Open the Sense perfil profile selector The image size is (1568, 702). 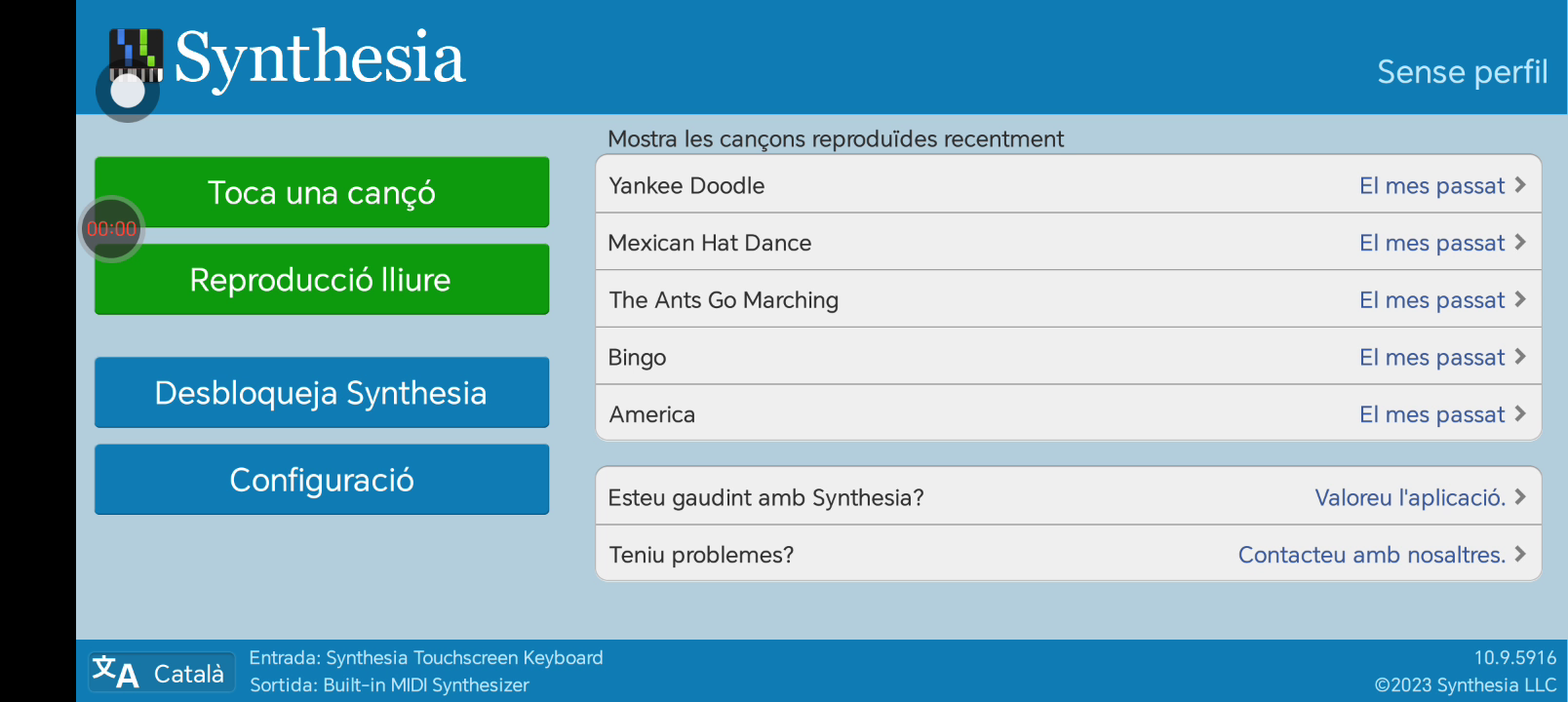tap(1462, 72)
